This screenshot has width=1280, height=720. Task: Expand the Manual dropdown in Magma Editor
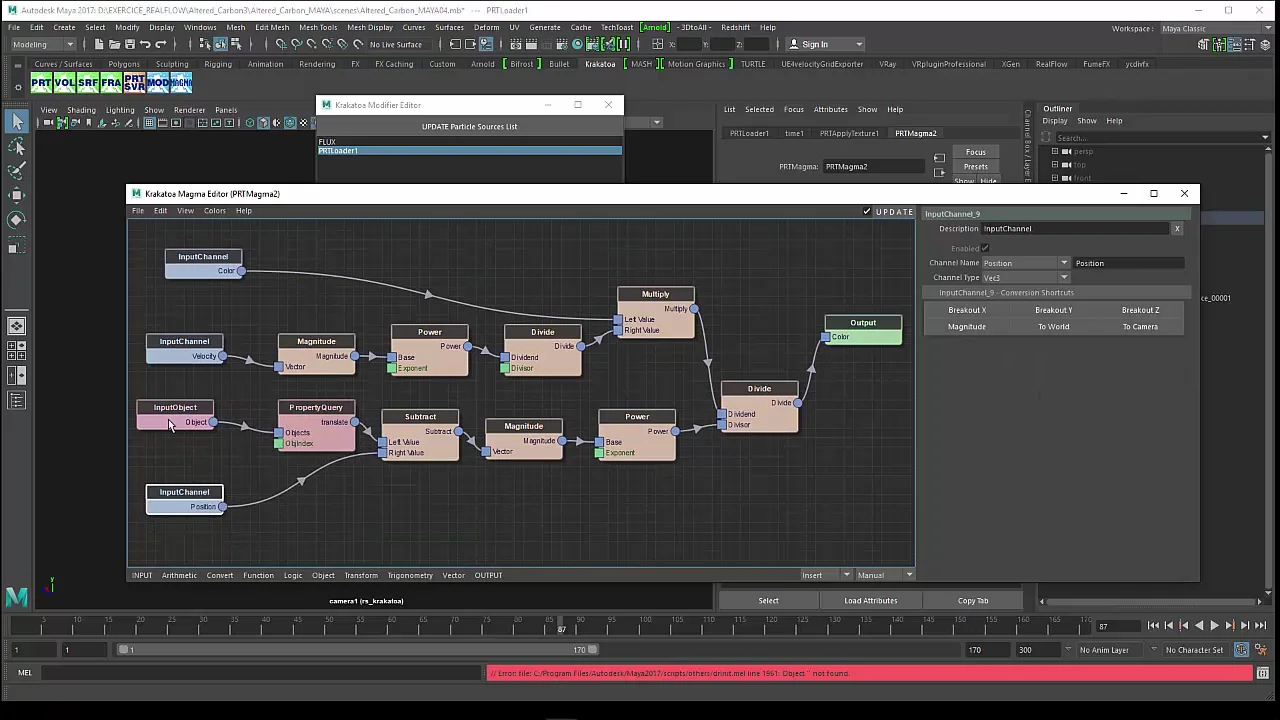coord(885,575)
